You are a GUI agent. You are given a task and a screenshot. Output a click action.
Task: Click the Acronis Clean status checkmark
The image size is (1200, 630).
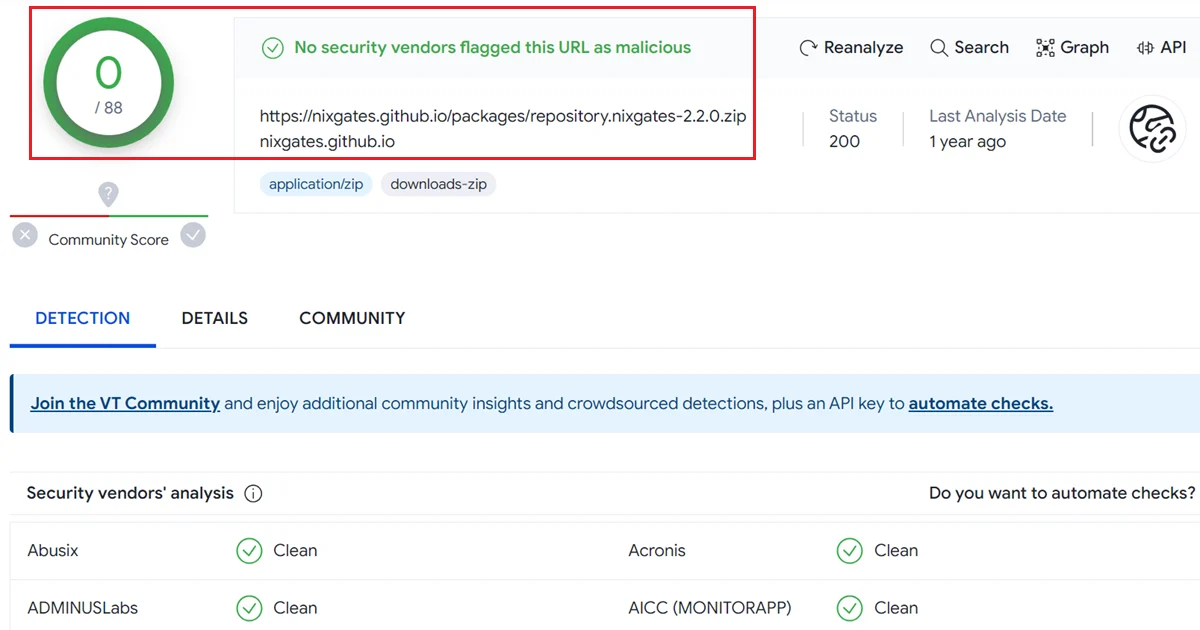coord(849,551)
